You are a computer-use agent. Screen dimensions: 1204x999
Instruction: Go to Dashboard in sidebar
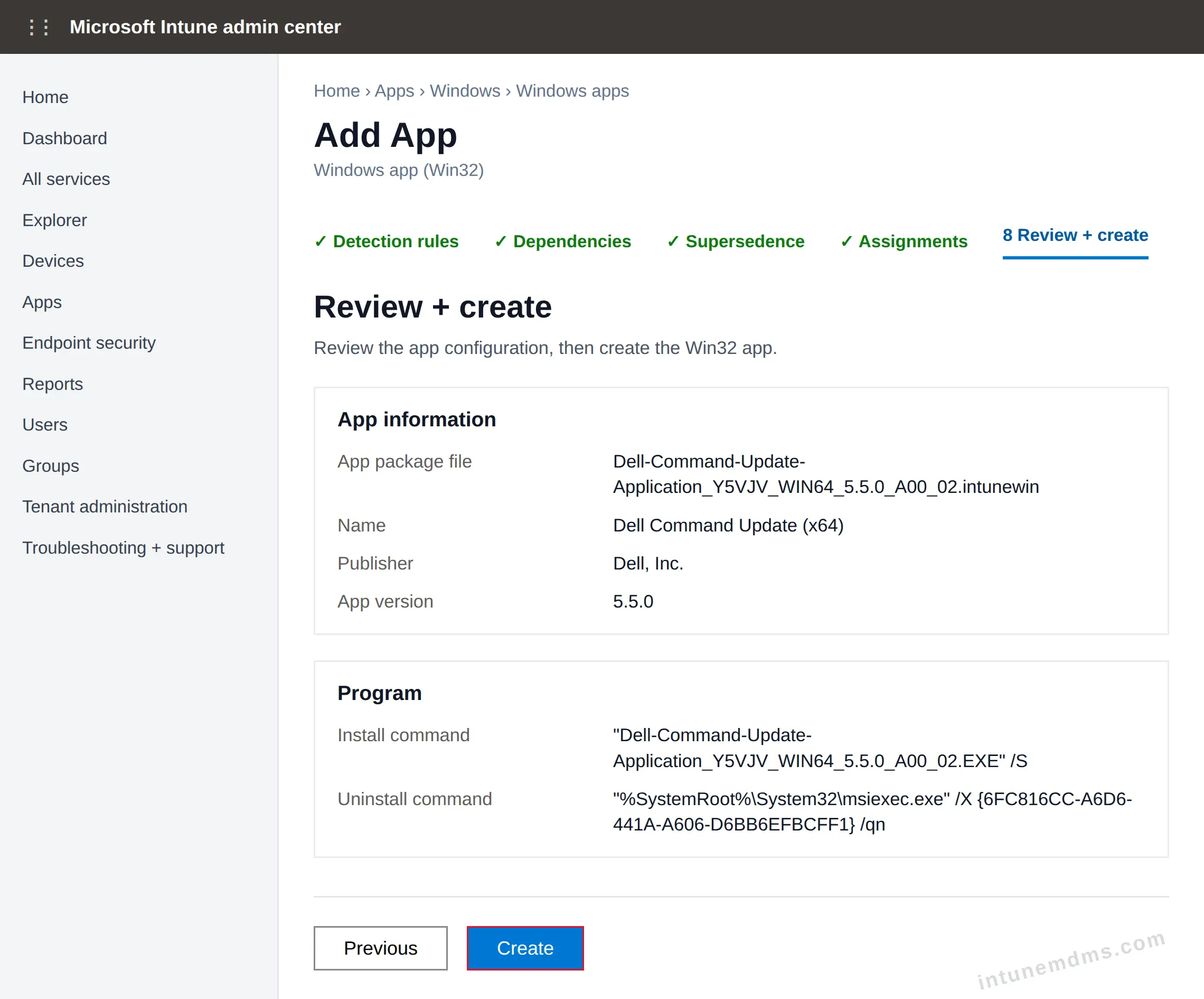pos(65,138)
